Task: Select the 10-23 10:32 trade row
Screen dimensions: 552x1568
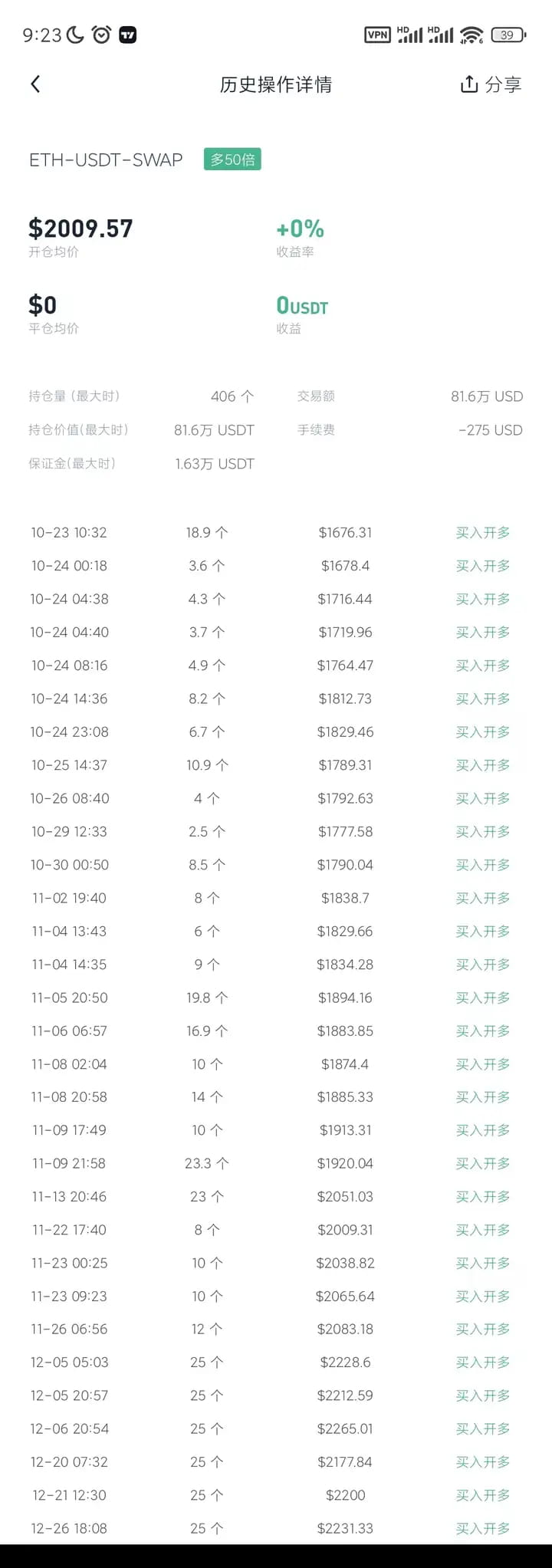Action: click(276, 532)
